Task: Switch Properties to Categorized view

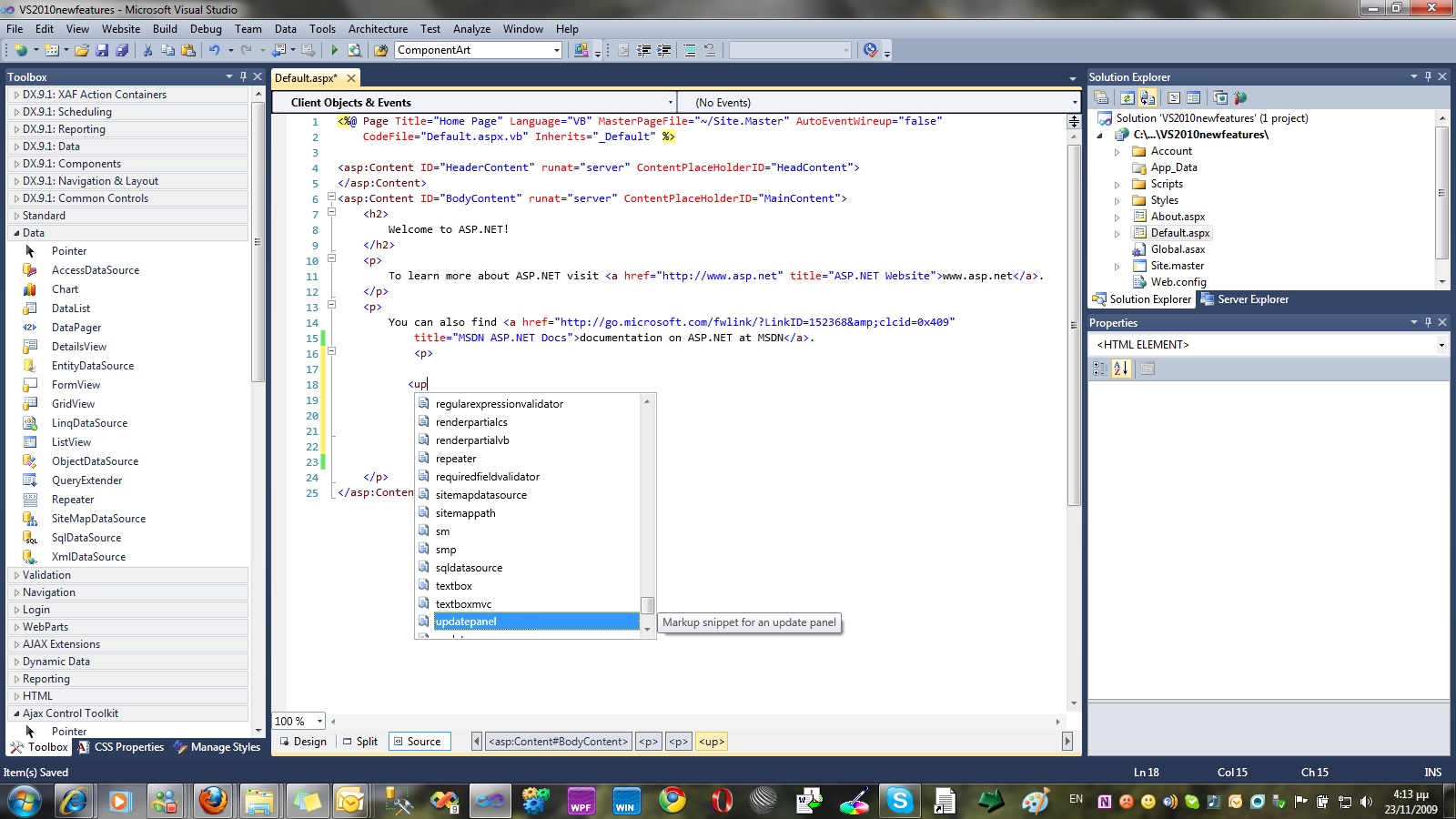Action: [1100, 369]
